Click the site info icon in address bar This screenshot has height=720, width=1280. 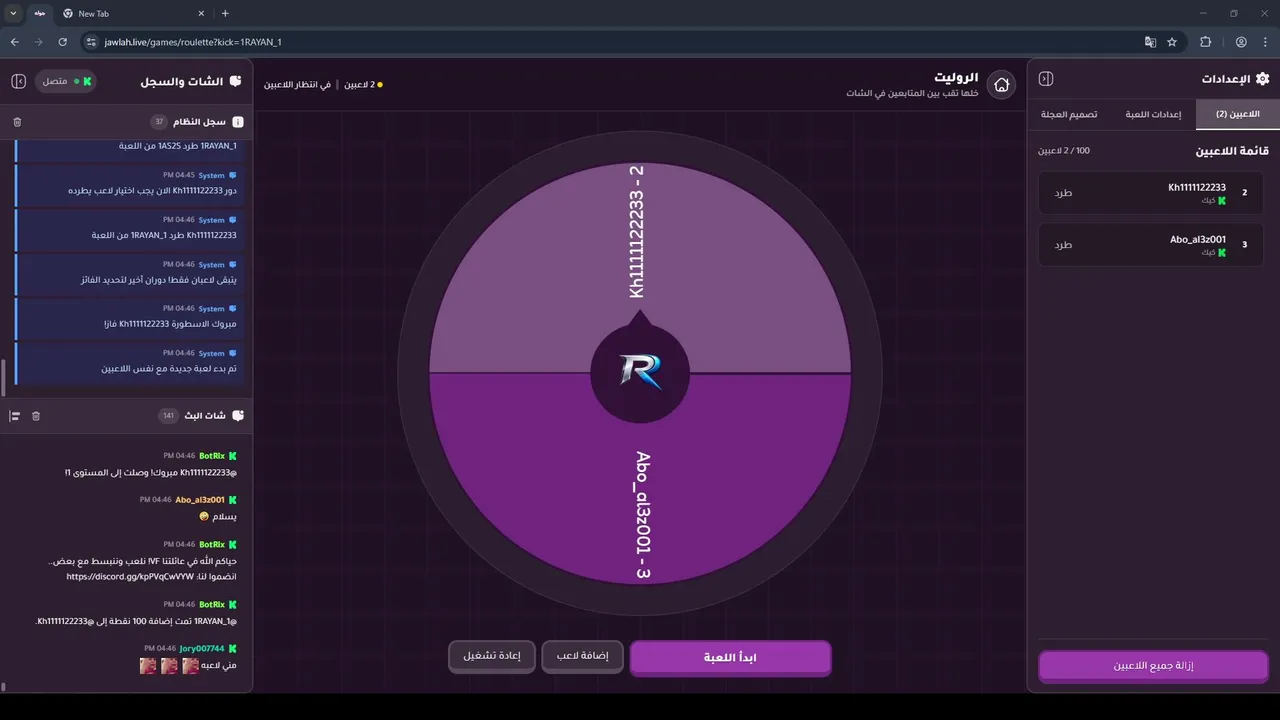point(91,42)
